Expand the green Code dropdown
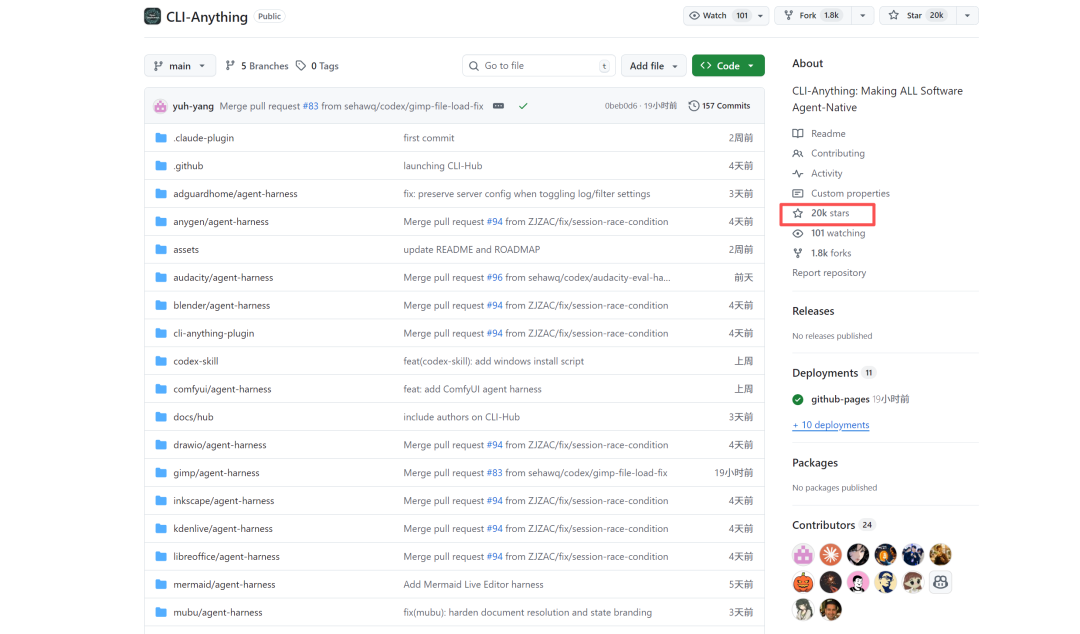Screen dimensions: 1080x634 (728, 66)
